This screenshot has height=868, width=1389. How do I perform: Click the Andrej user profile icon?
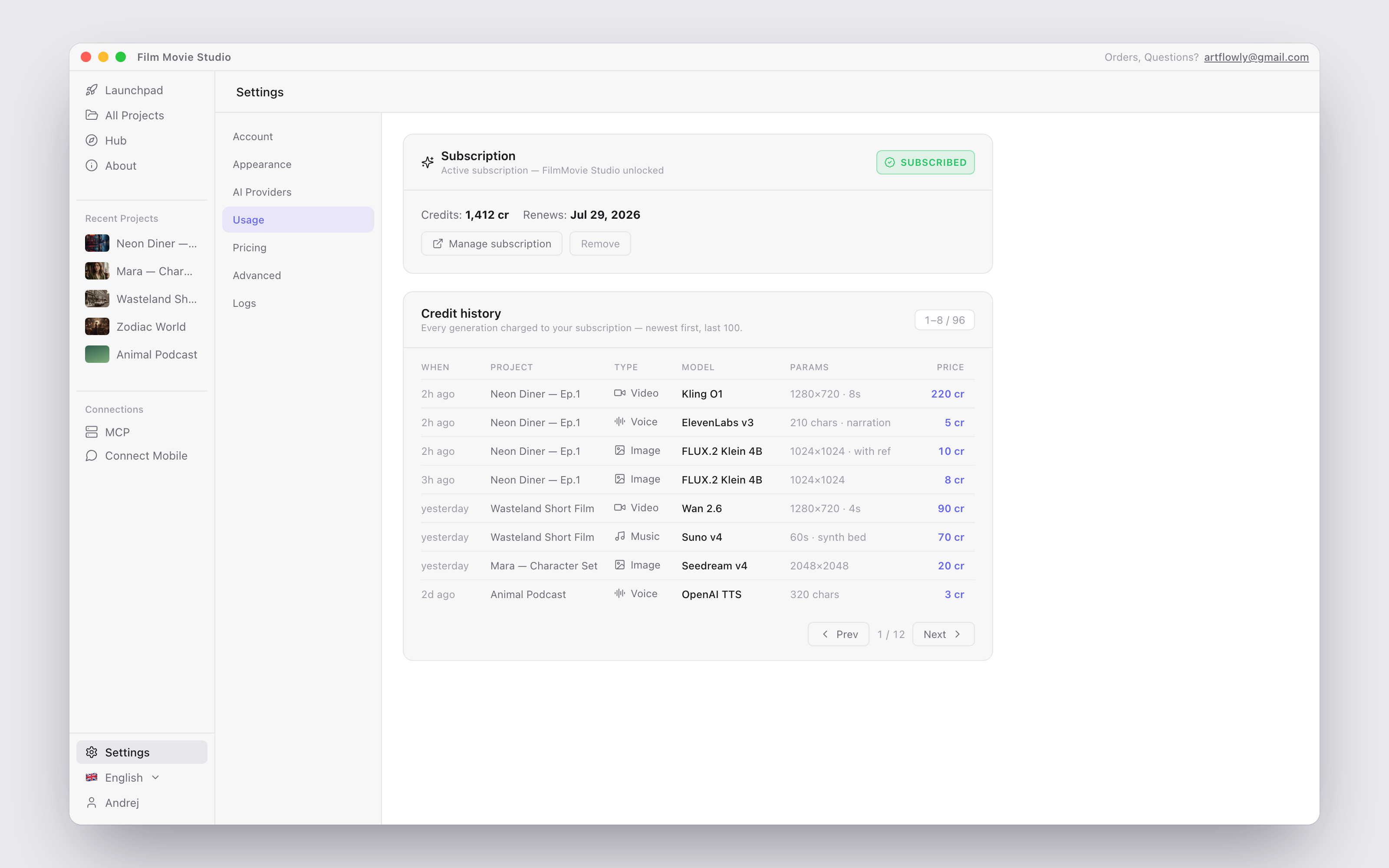91,802
